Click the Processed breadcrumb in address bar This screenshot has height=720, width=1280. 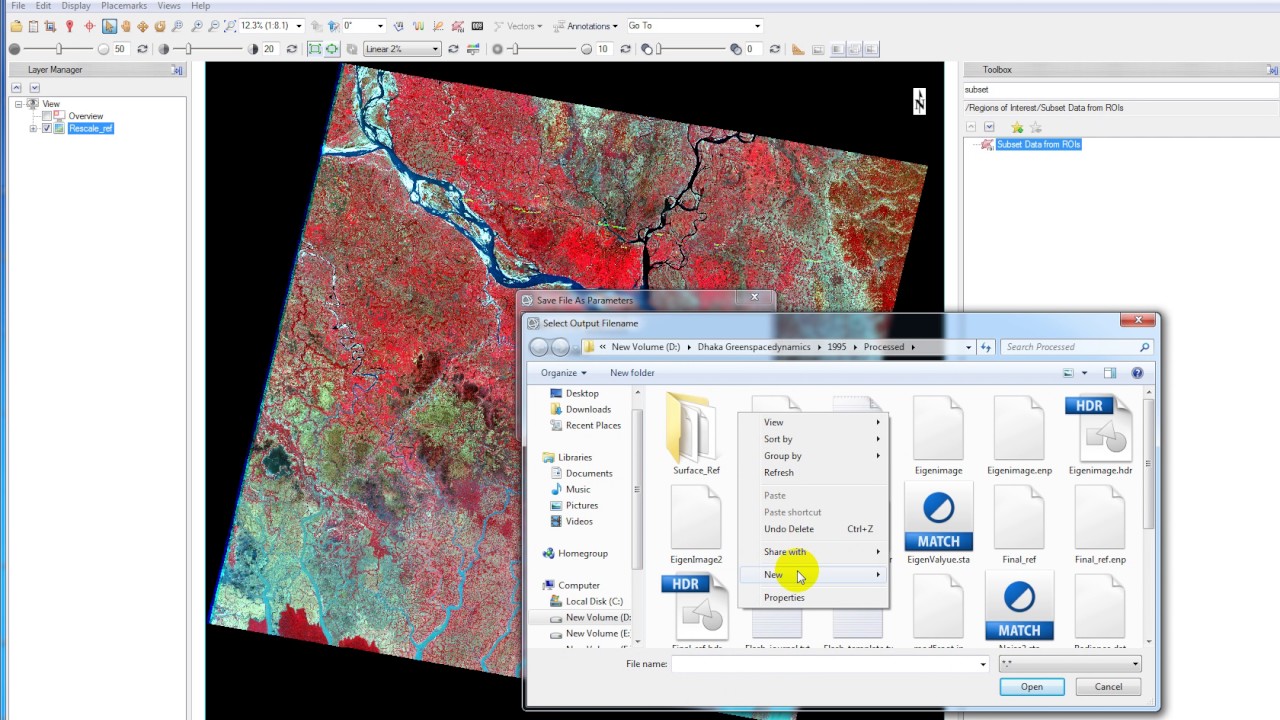tap(884, 347)
